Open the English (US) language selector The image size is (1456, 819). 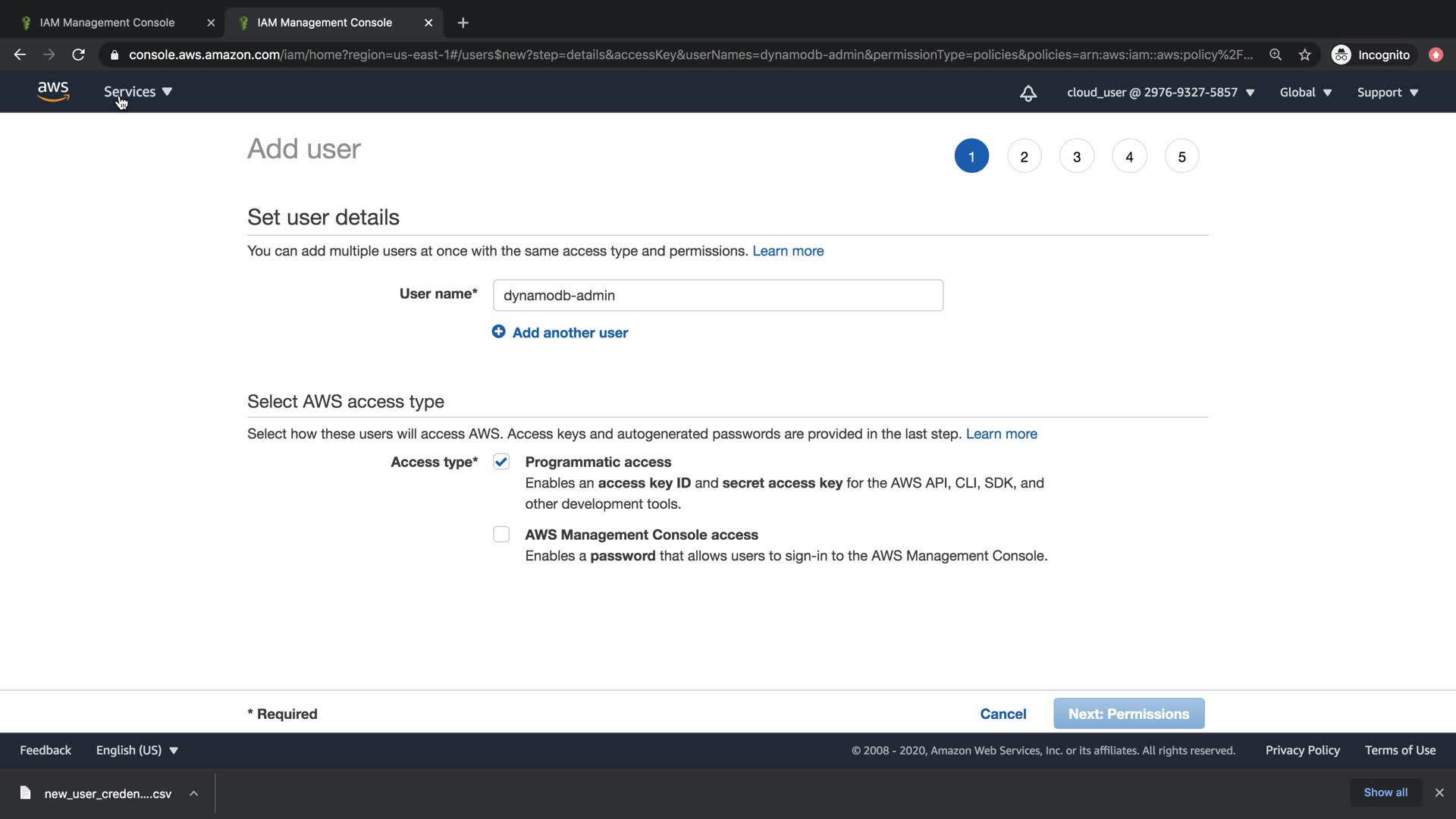[x=136, y=750]
